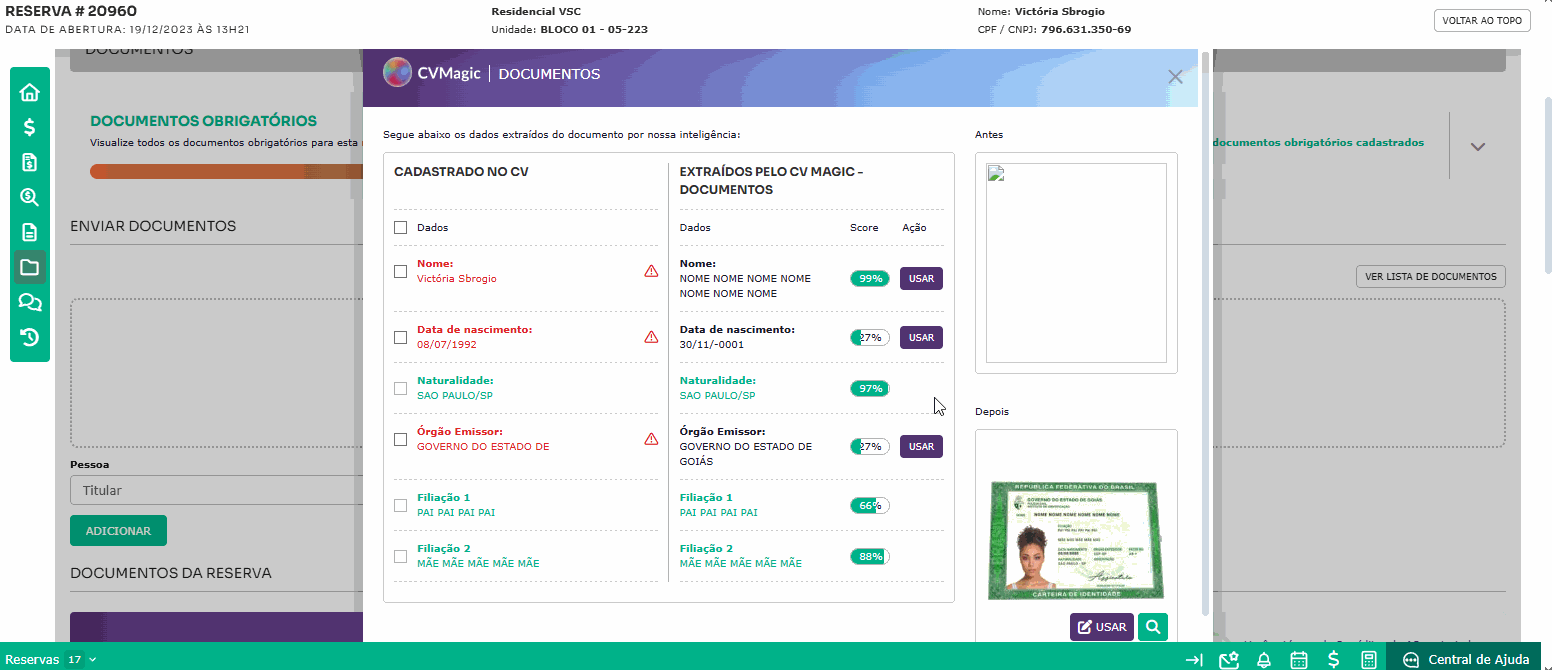Click the 66% score bar for Filiação 1
The image size is (1552, 670).
tap(870, 505)
